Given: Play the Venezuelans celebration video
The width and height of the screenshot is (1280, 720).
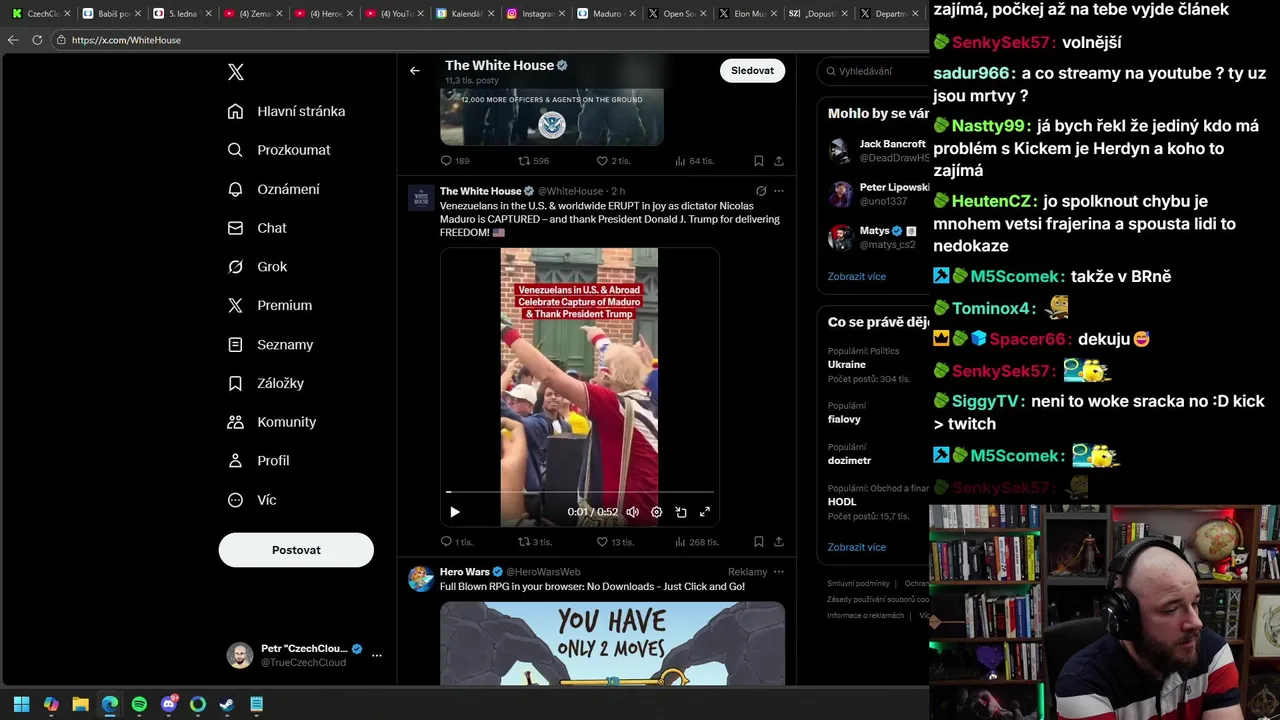Looking at the screenshot, I should click(455, 512).
